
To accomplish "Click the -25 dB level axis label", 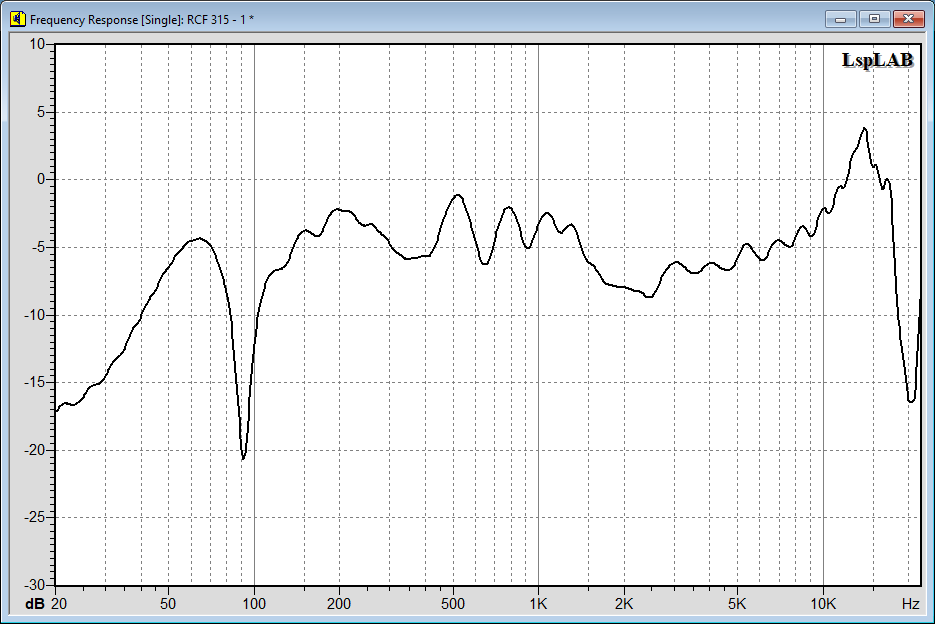I will (x=34, y=517).
